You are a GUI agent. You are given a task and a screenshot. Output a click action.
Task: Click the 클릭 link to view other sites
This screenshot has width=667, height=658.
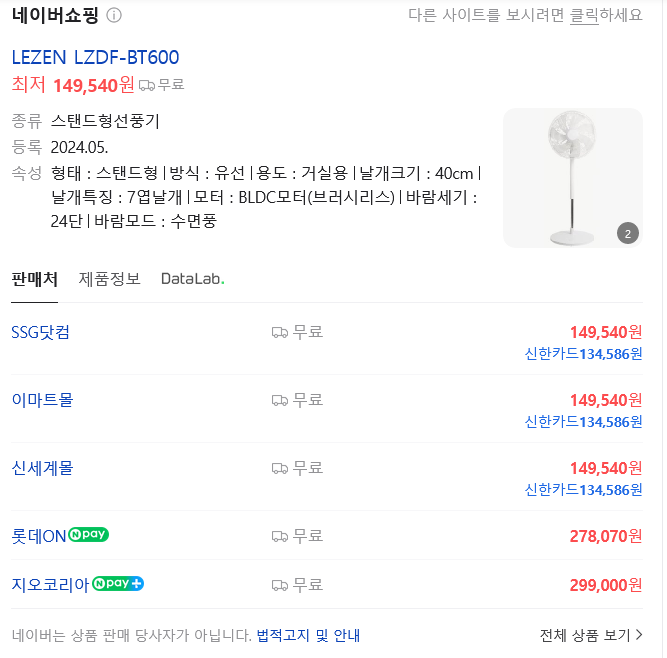[584, 15]
